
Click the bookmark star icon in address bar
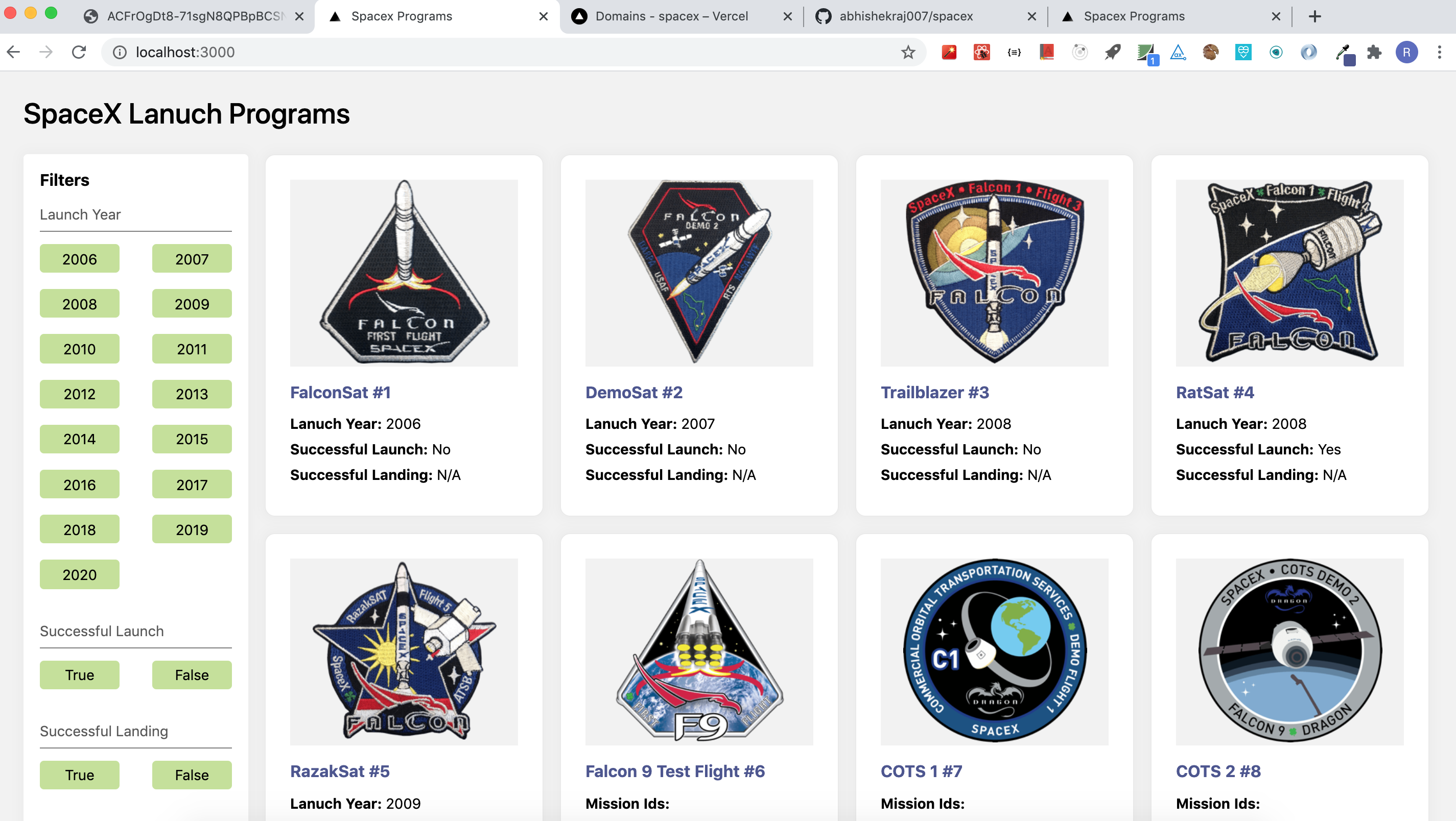[x=908, y=52]
